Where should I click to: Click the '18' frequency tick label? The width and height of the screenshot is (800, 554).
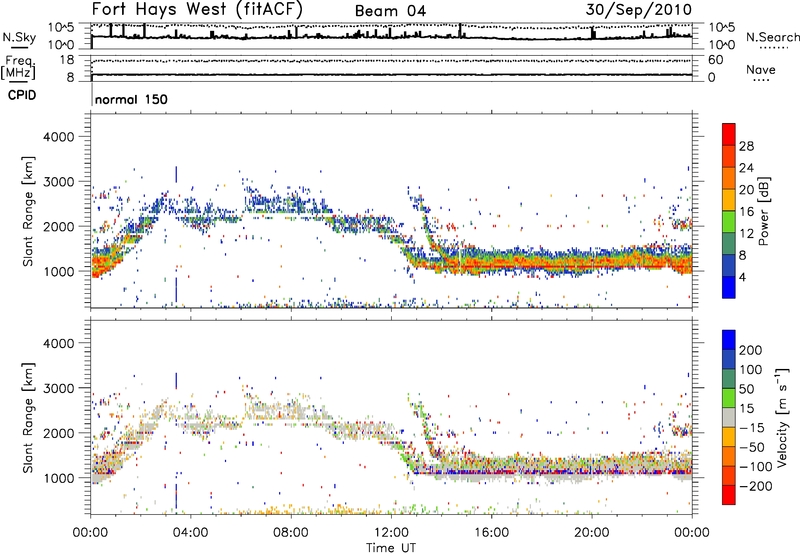point(67,60)
